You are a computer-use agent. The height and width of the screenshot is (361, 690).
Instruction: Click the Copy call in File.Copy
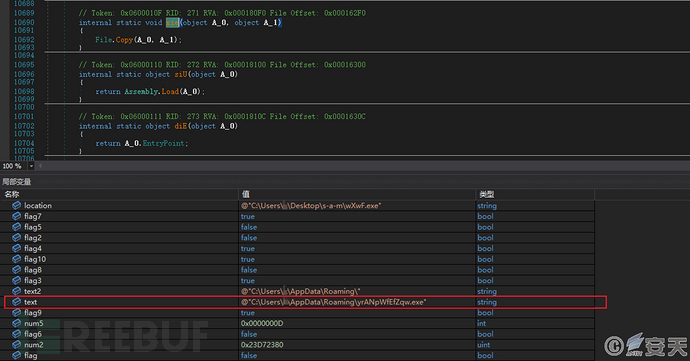pyautogui.click(x=125, y=40)
